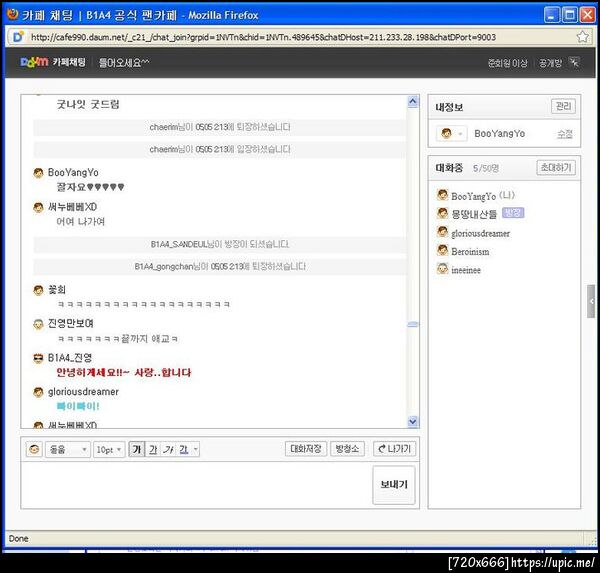
Task: Click the chat scrollbar up arrow
Action: point(412,101)
